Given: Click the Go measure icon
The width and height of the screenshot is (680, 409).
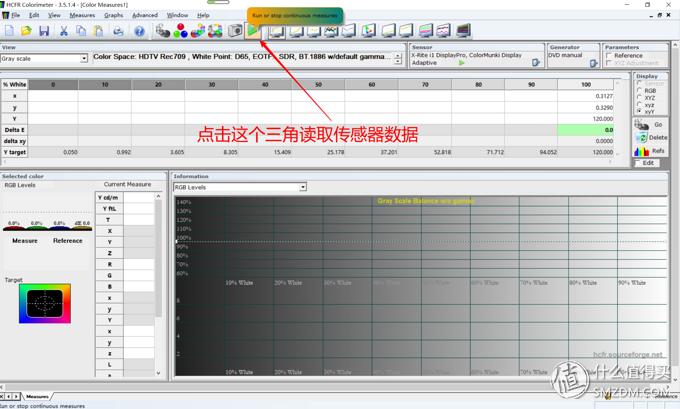Looking at the screenshot, I should [641, 125].
